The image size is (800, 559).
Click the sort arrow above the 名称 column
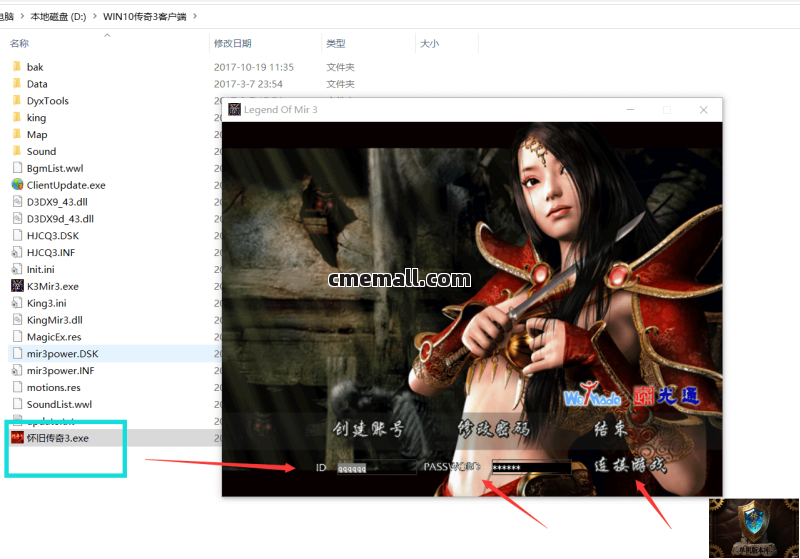tap(107, 35)
